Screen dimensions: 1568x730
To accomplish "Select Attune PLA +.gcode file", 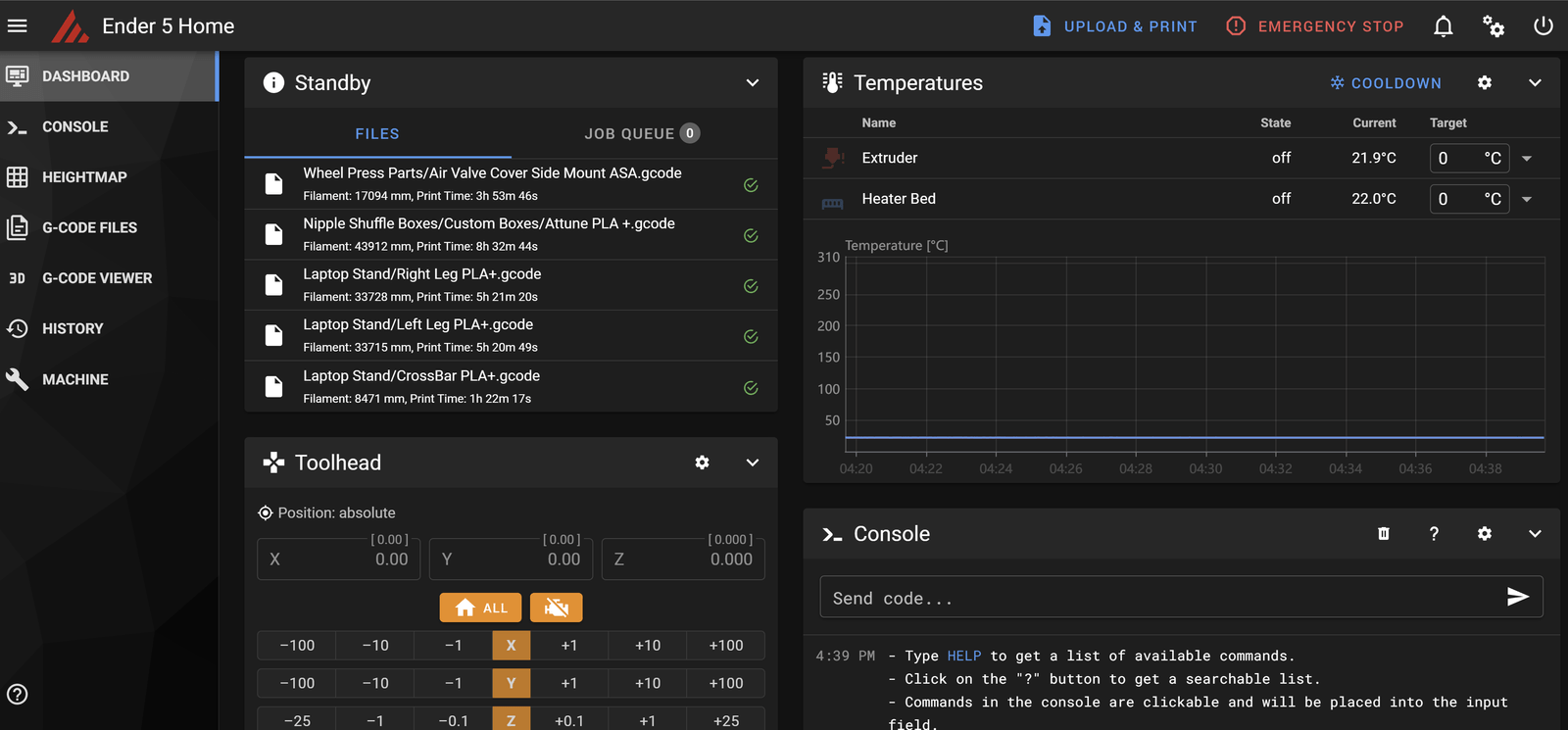I will click(x=511, y=235).
